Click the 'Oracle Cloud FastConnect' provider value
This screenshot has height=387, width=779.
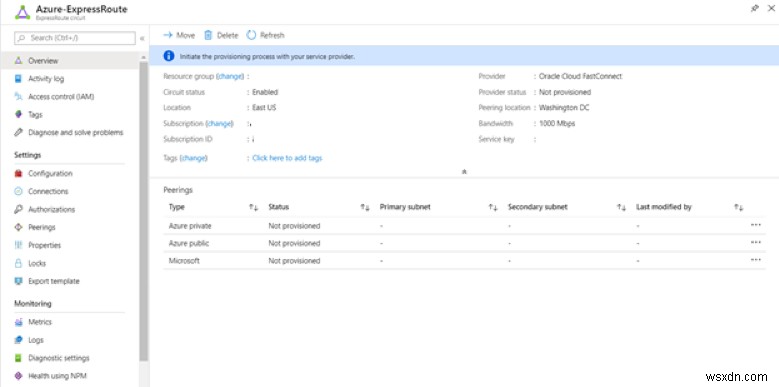pyautogui.click(x=580, y=77)
